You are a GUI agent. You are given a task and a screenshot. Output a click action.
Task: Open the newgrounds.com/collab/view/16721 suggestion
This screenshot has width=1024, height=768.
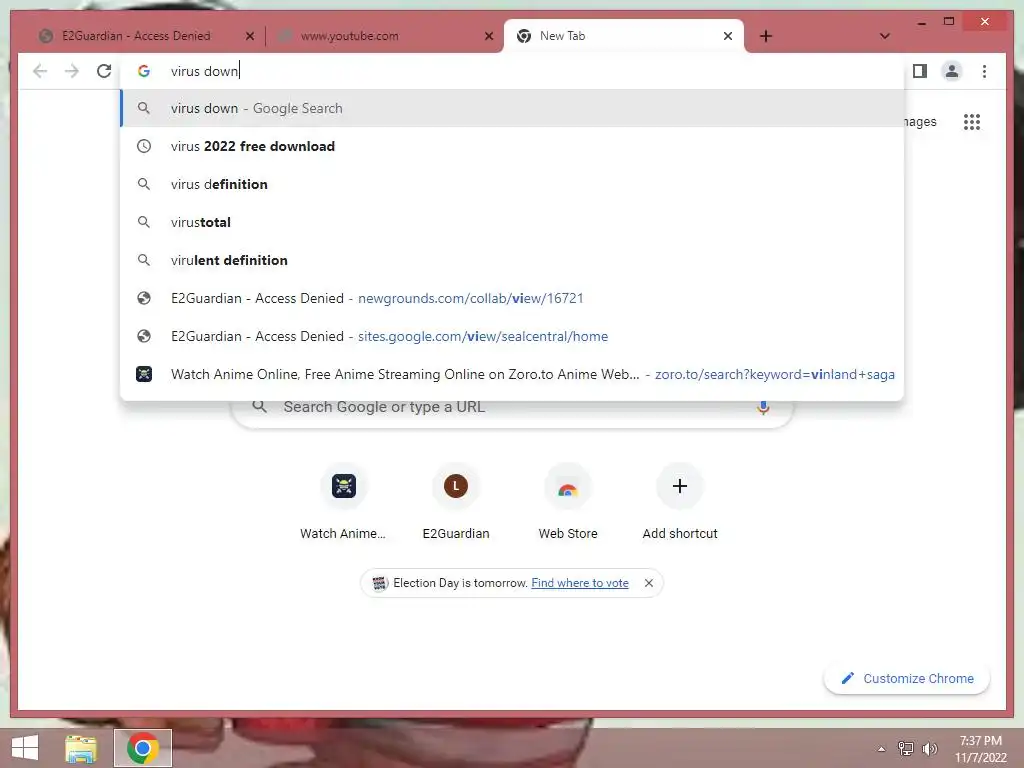click(513, 298)
